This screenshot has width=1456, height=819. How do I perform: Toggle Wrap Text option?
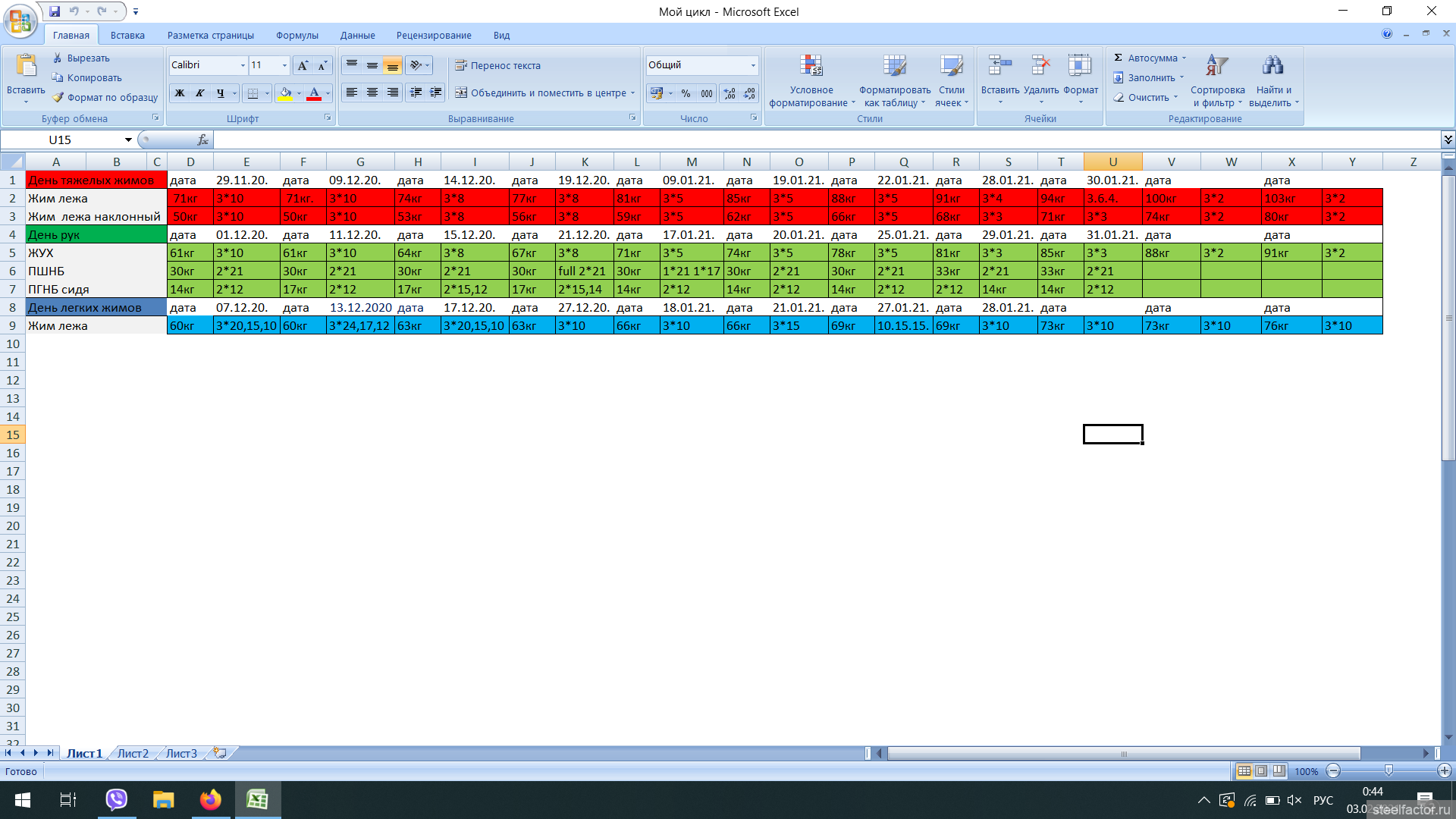pos(498,66)
